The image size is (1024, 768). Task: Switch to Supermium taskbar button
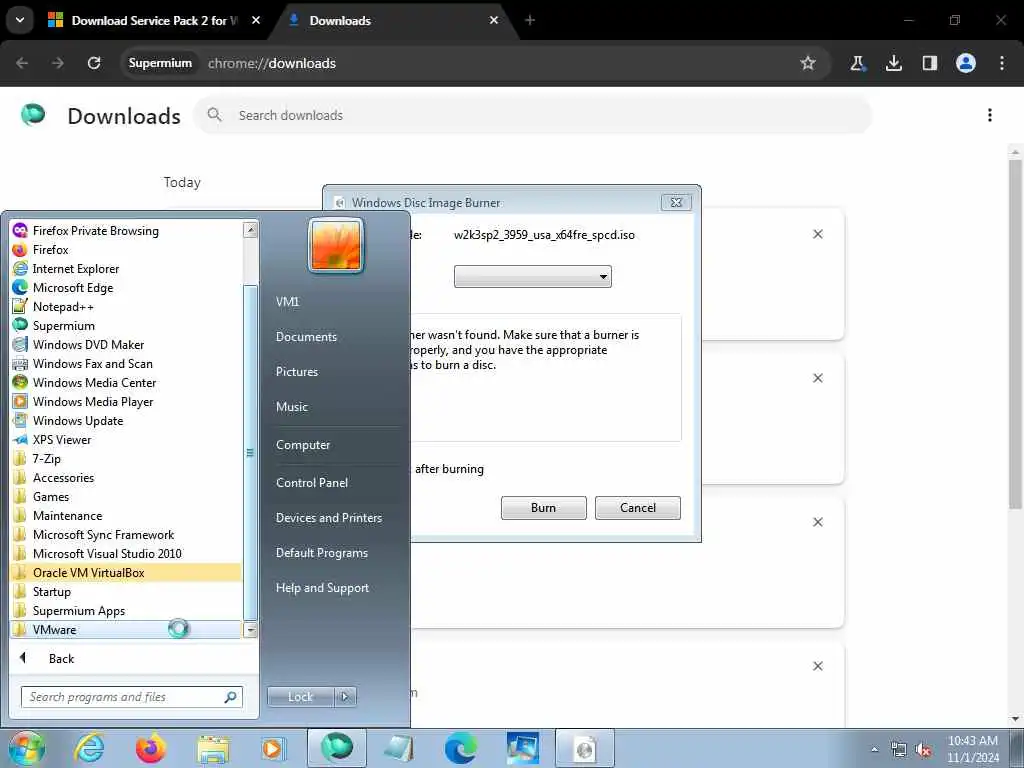coord(337,748)
